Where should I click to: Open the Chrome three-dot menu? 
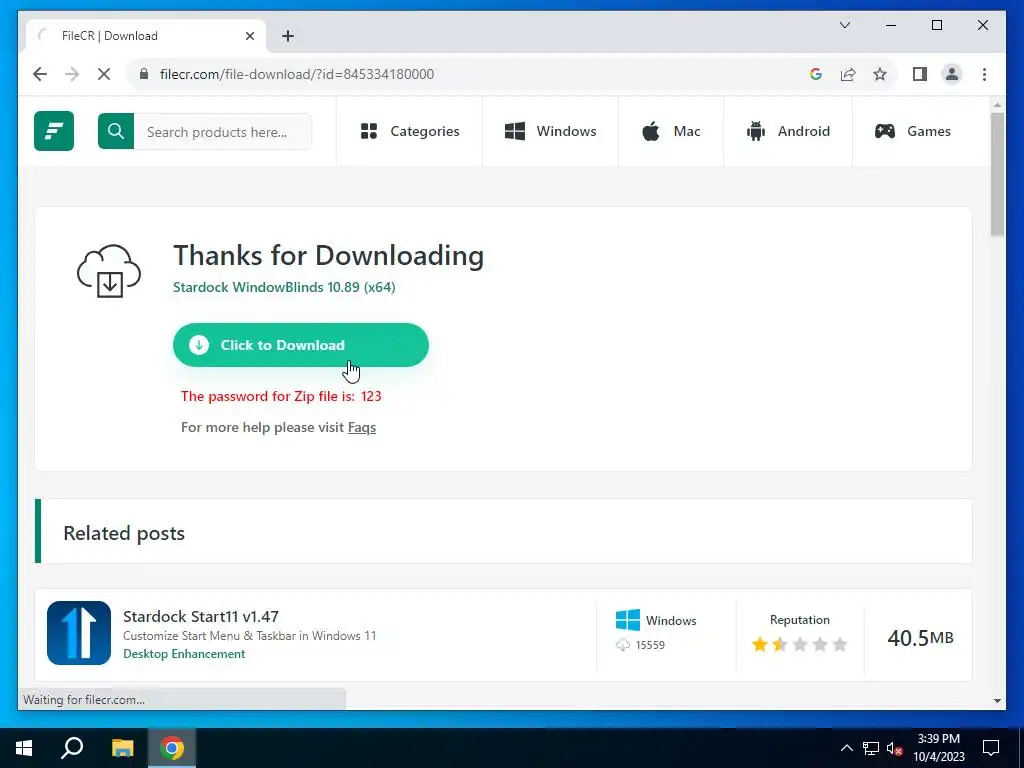tap(984, 74)
